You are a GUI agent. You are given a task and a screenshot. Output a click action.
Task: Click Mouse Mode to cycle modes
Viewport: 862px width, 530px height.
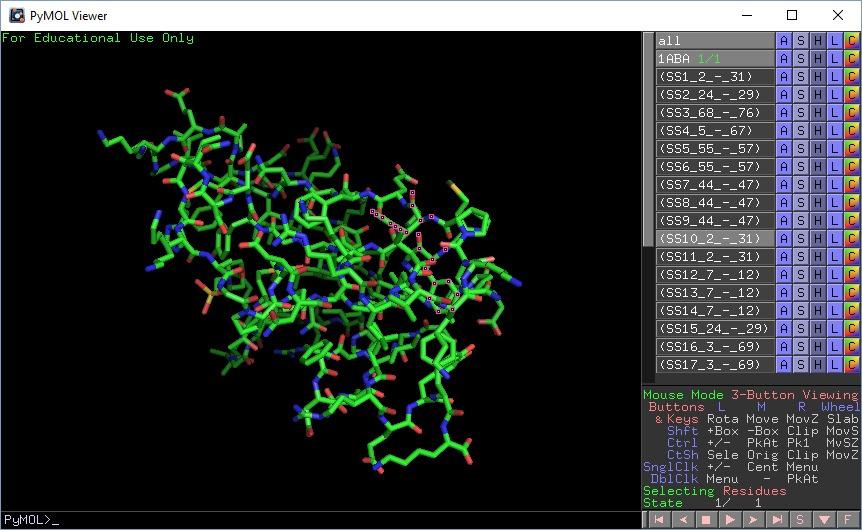(751, 395)
